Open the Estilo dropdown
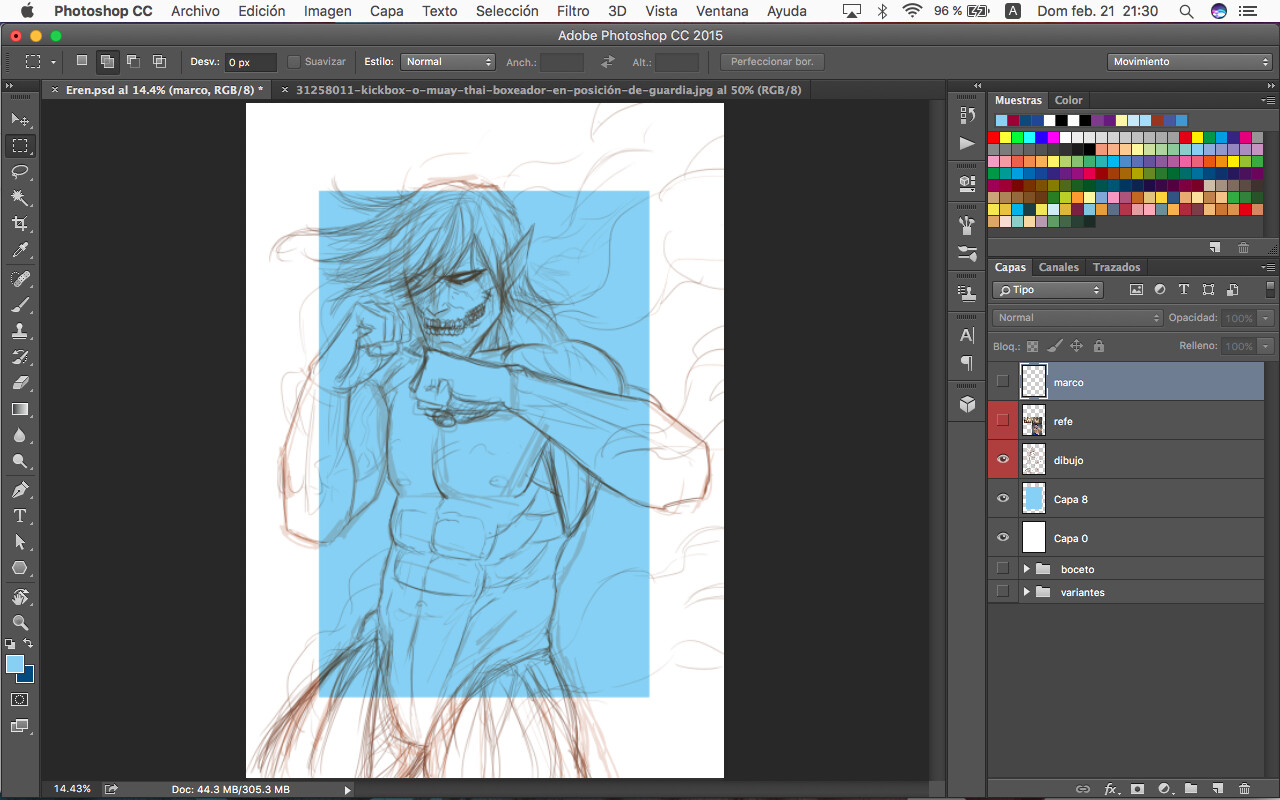The image size is (1280, 800). coord(448,62)
